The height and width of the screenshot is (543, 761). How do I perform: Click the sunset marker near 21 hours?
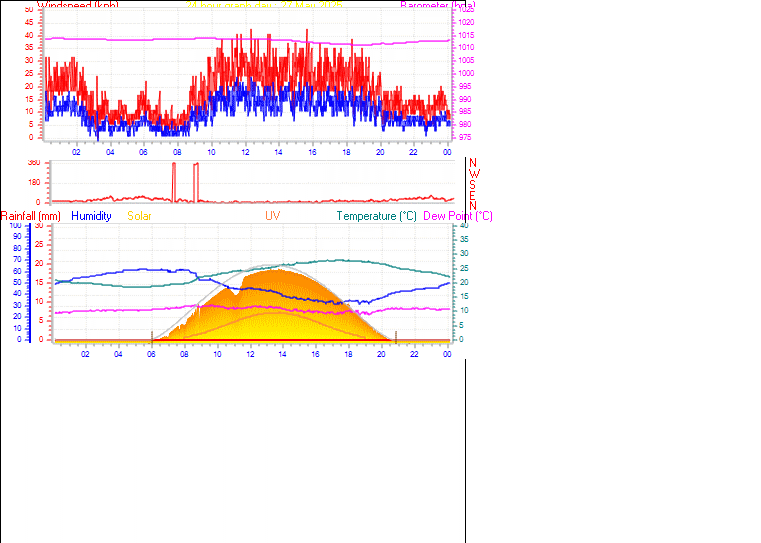click(396, 337)
